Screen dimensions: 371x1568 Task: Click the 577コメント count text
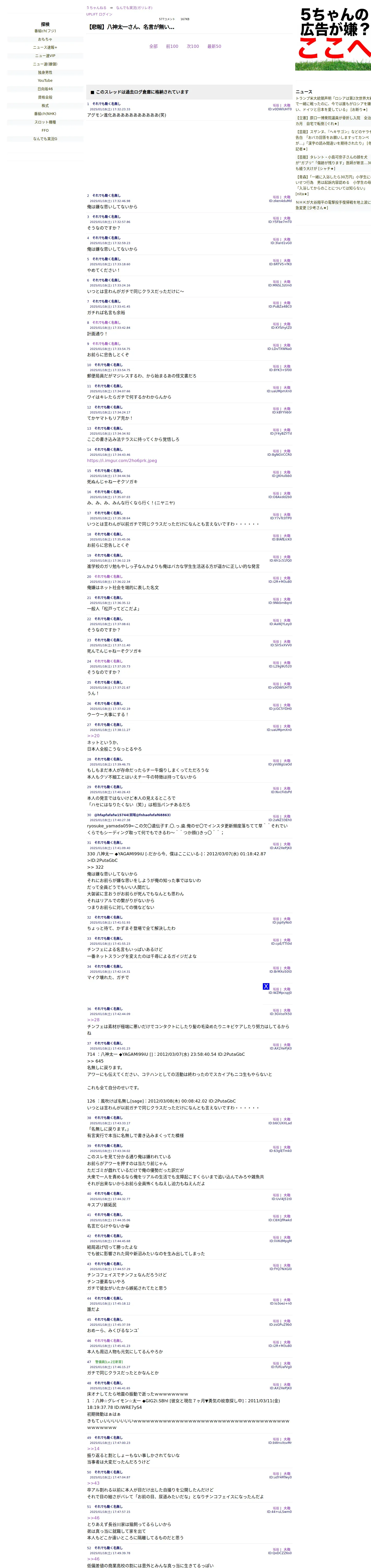point(167,20)
